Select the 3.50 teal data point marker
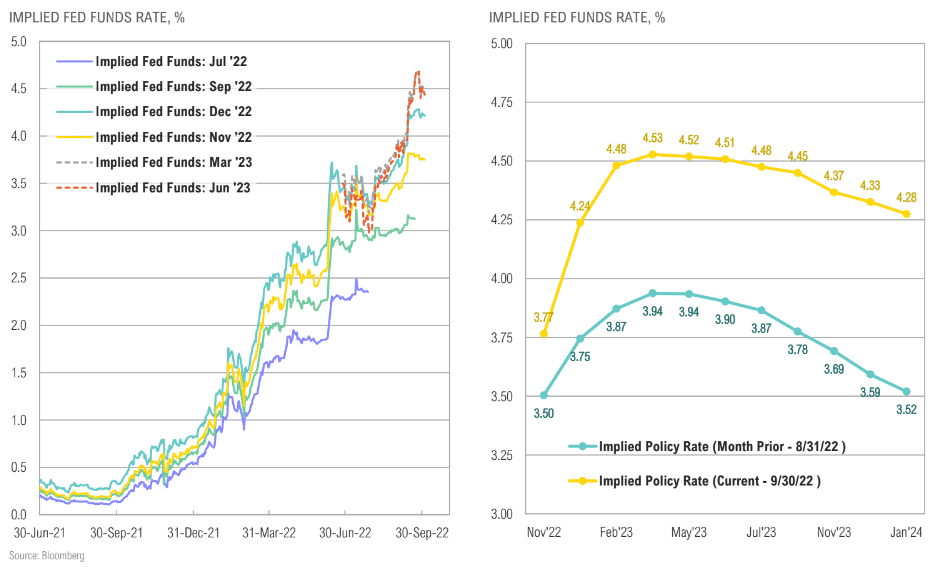The height and width of the screenshot is (567, 939). [544, 395]
